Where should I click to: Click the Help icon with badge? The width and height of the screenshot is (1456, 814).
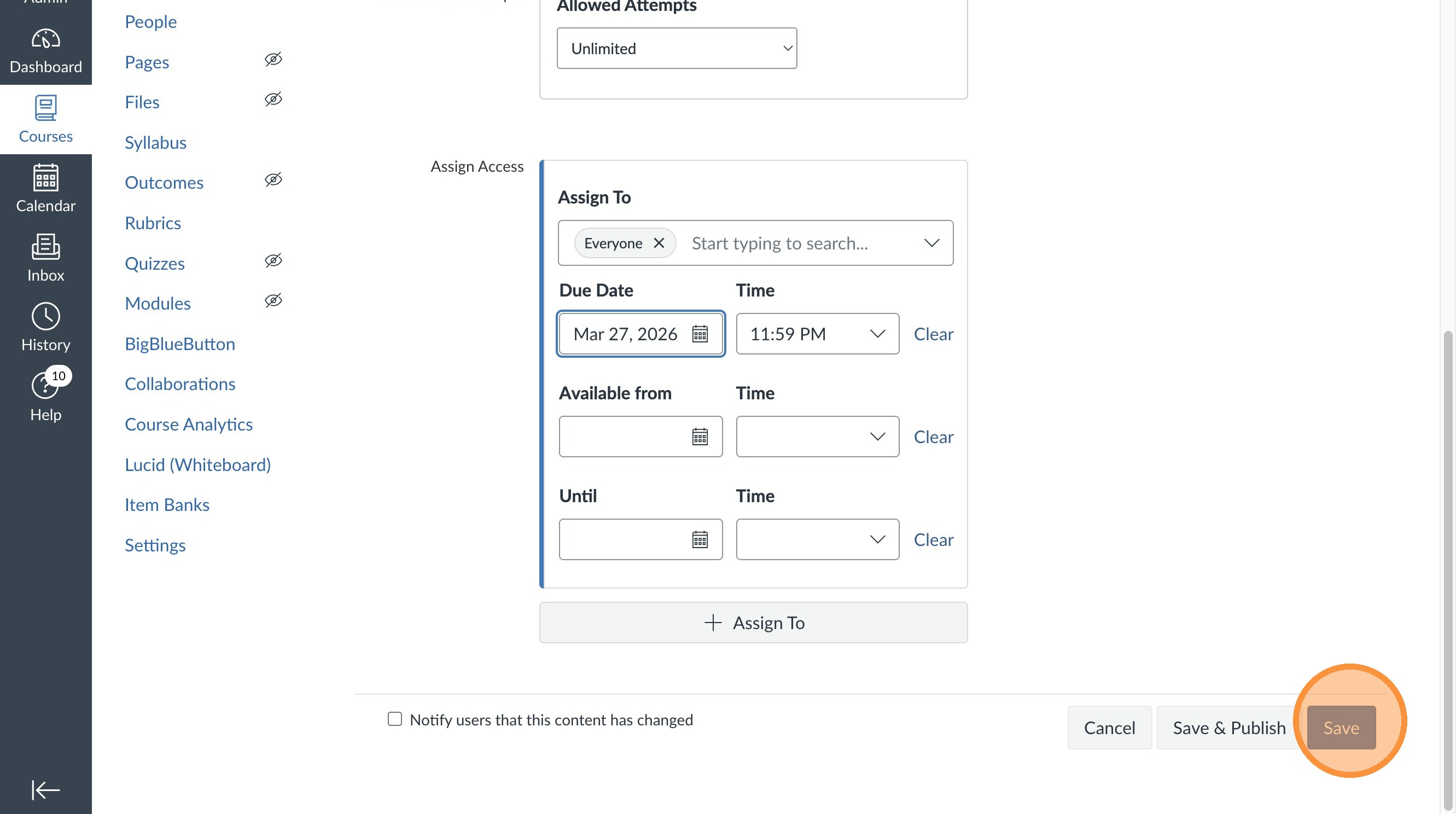point(45,386)
